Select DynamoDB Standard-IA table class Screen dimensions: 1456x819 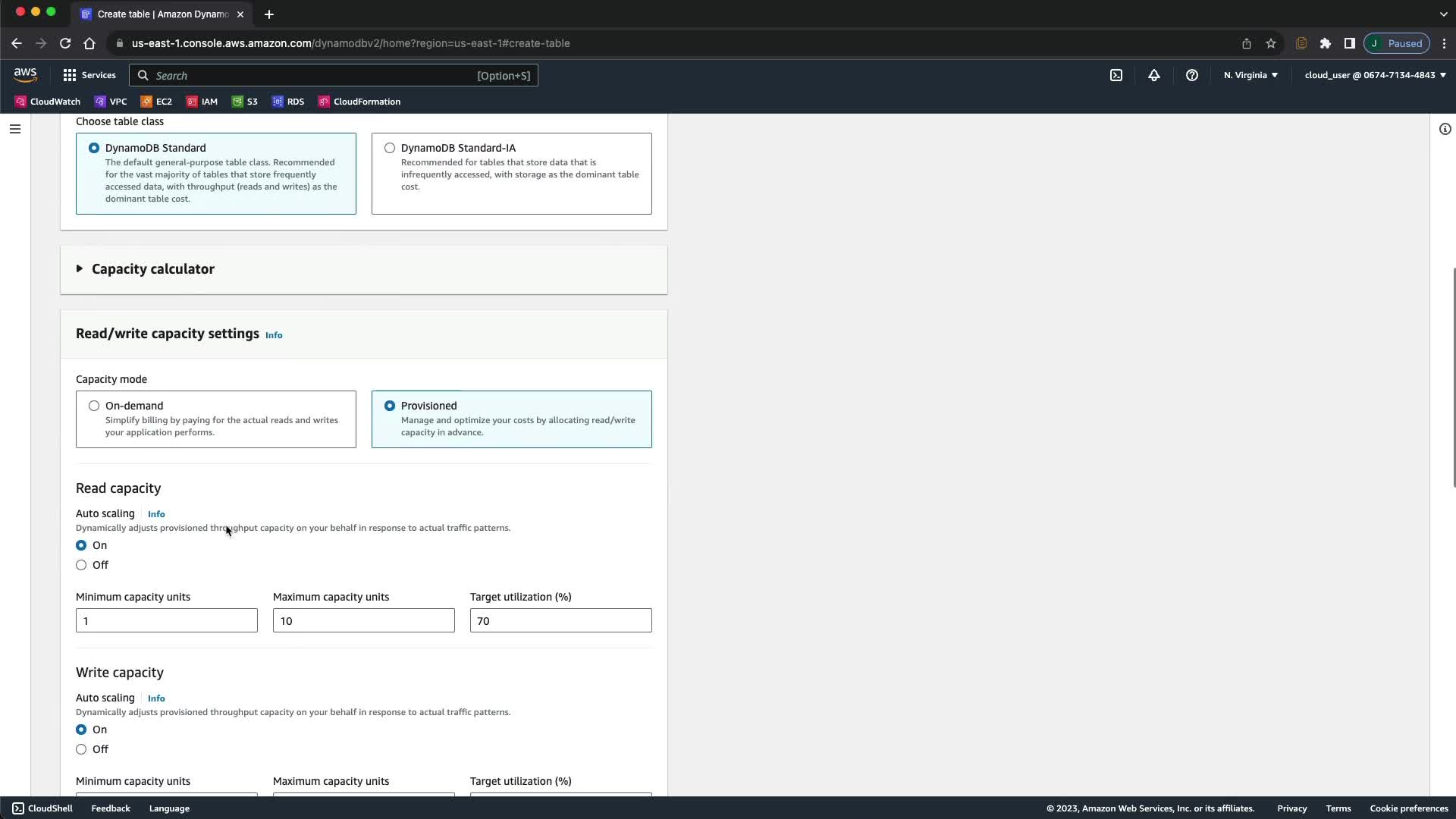click(x=390, y=148)
